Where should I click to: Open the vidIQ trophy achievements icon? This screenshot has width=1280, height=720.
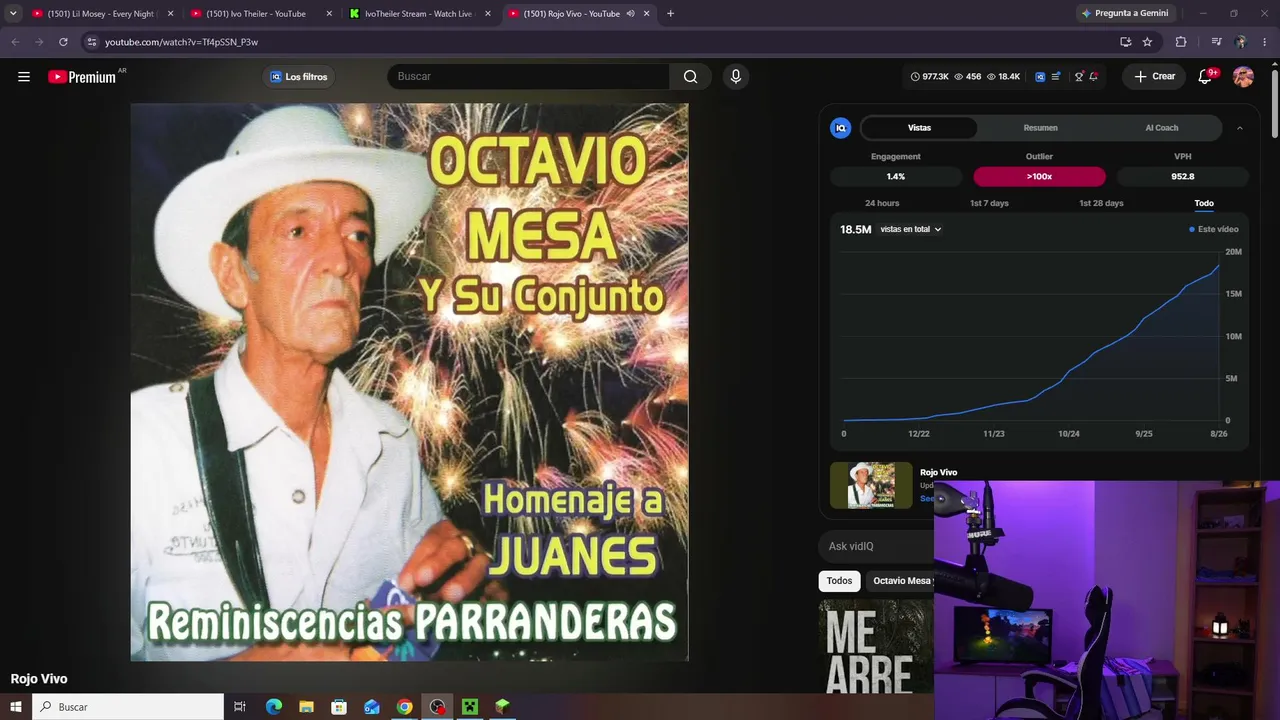tap(1079, 77)
